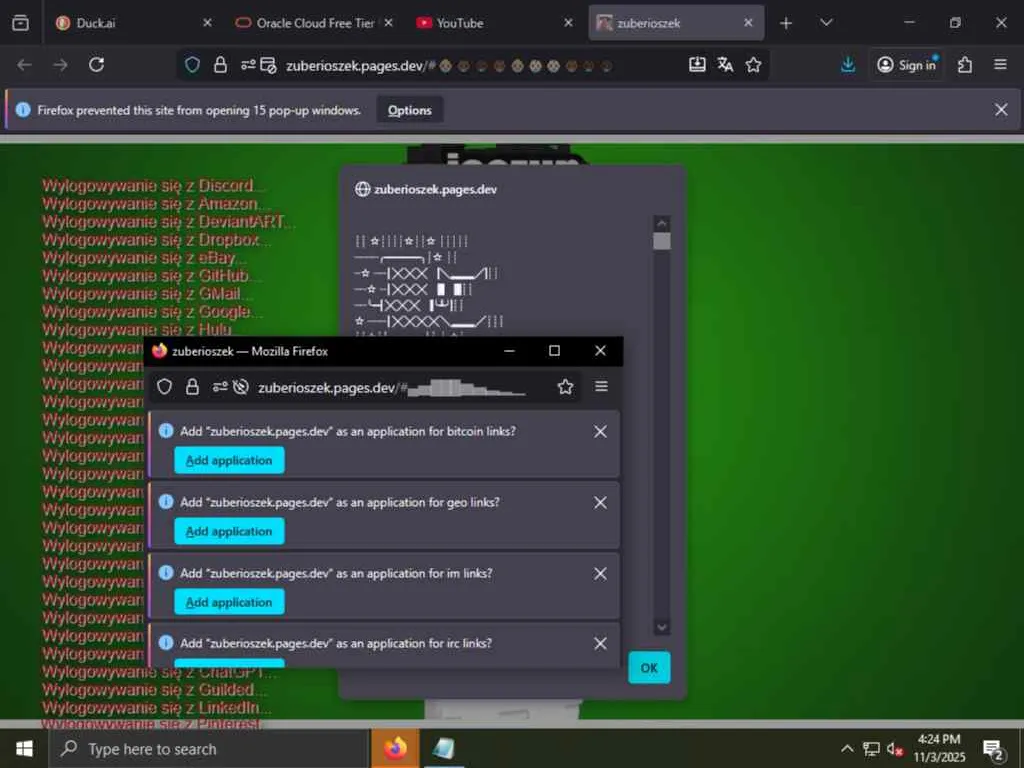Open the notepad-like app on the taskbar

tap(444, 748)
